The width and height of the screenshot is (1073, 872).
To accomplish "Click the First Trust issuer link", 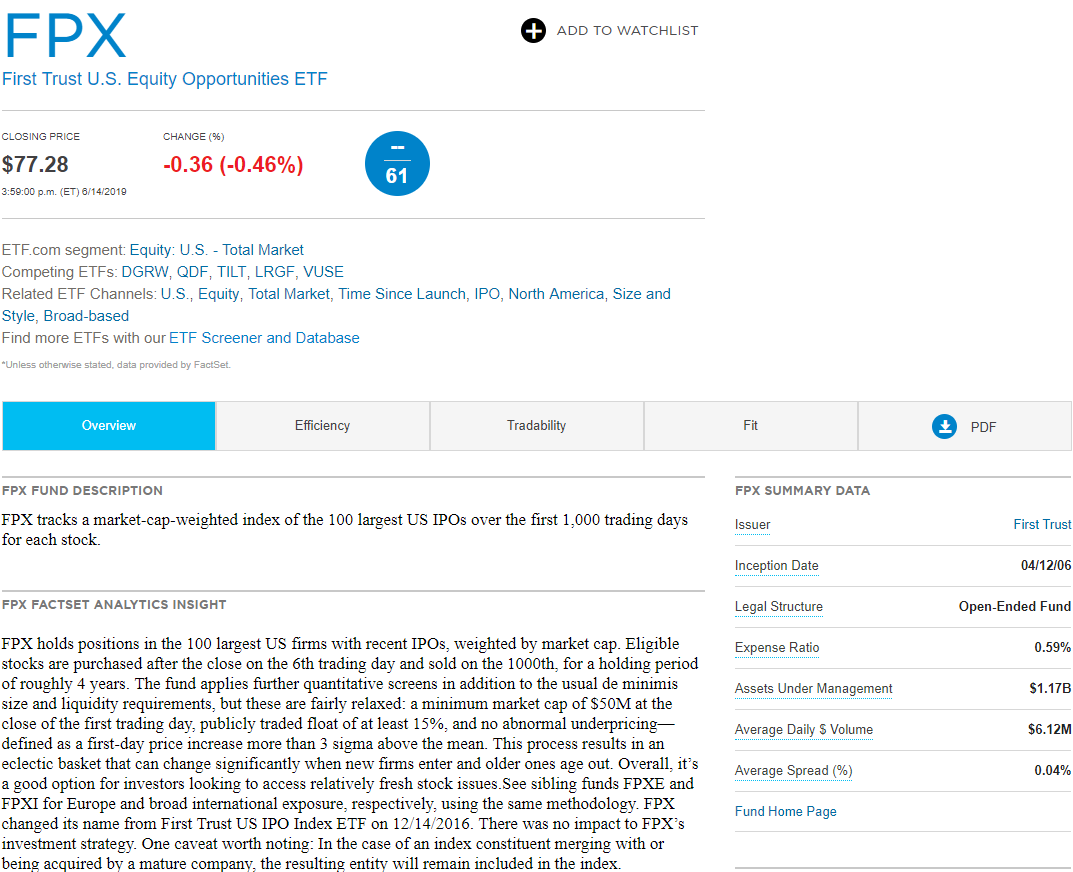I will tap(1042, 524).
